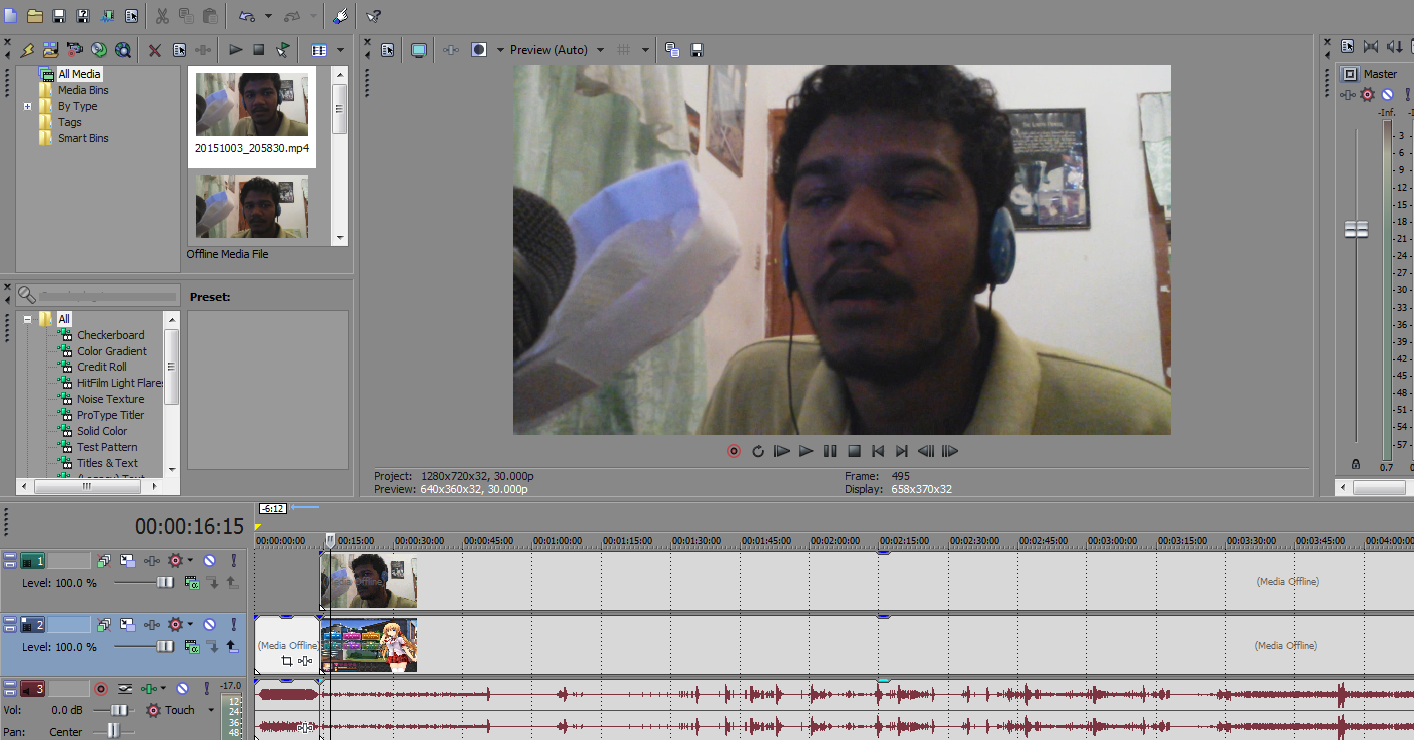The height and width of the screenshot is (740, 1414).
Task: Select the Color Gradient generator
Action: [112, 351]
